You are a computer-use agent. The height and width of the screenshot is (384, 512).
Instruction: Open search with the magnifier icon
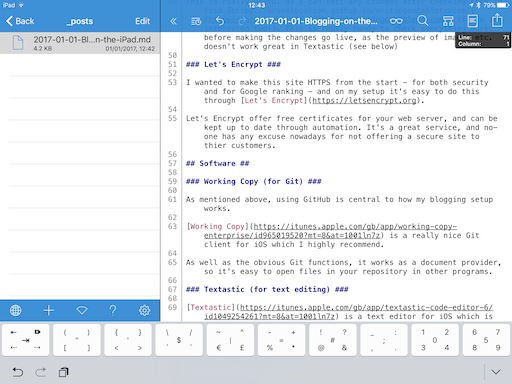click(x=422, y=21)
